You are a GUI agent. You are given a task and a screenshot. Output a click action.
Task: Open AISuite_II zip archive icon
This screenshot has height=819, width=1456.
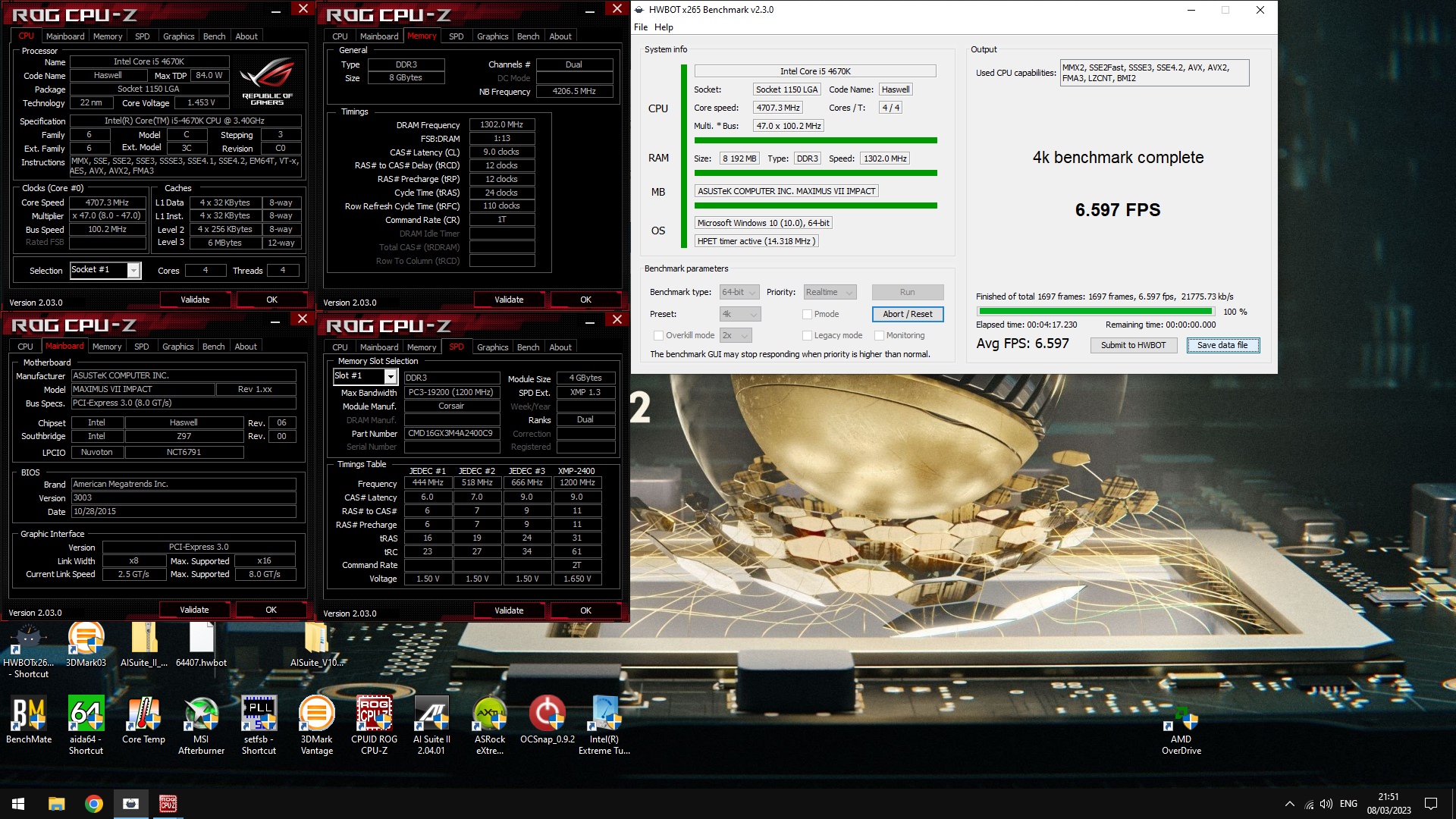pos(144,645)
